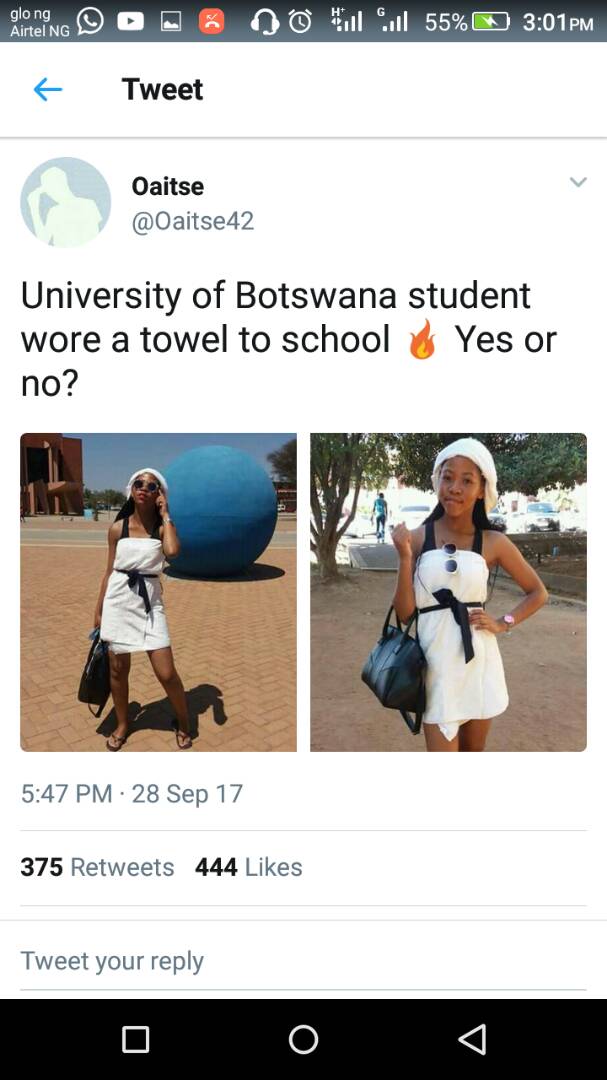The width and height of the screenshot is (607, 1080).
Task: Open Oaitse's profile avatar
Action: pyautogui.click(x=65, y=202)
